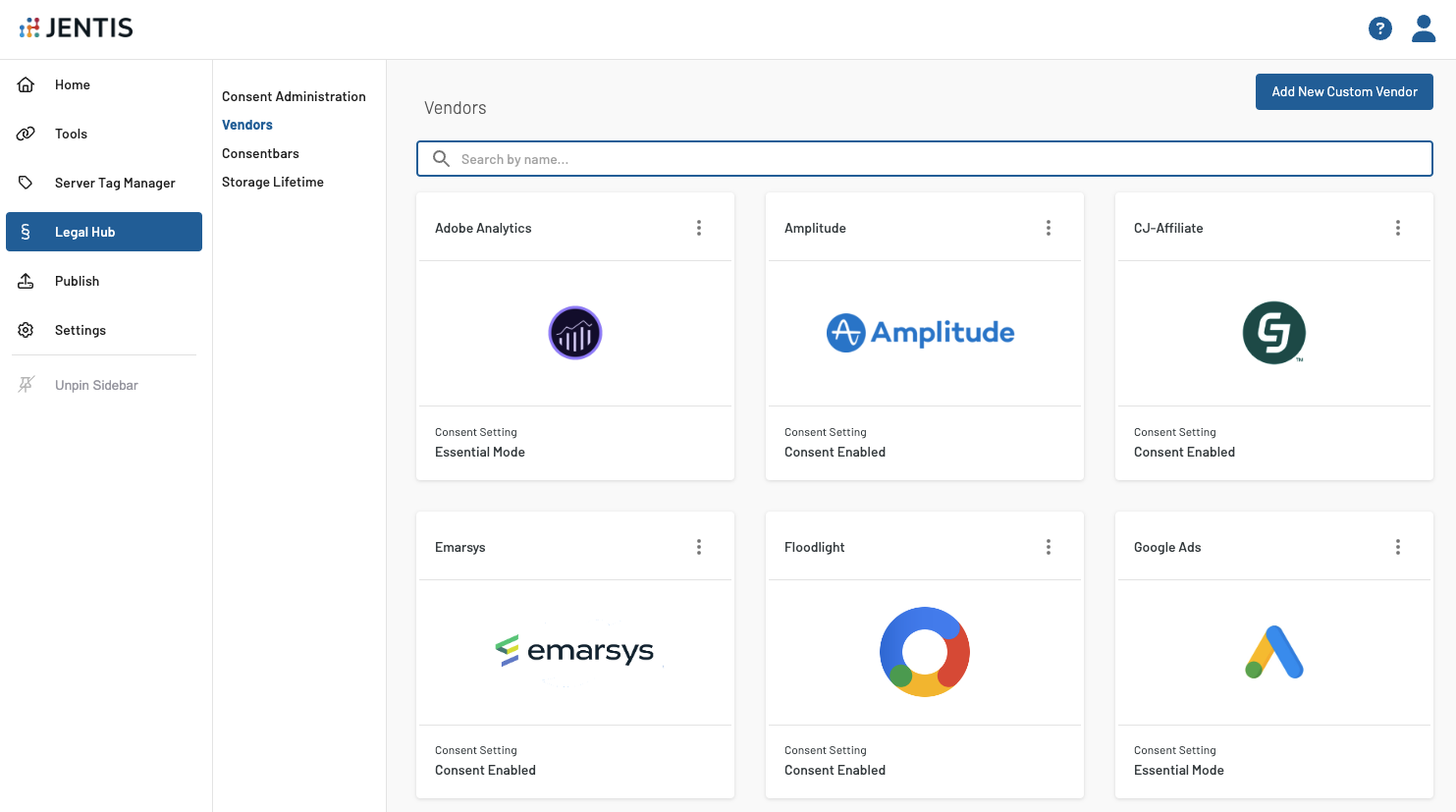The width and height of the screenshot is (1456, 812).
Task: Click Essential Mode under Google Ads
Action: pyautogui.click(x=1179, y=770)
